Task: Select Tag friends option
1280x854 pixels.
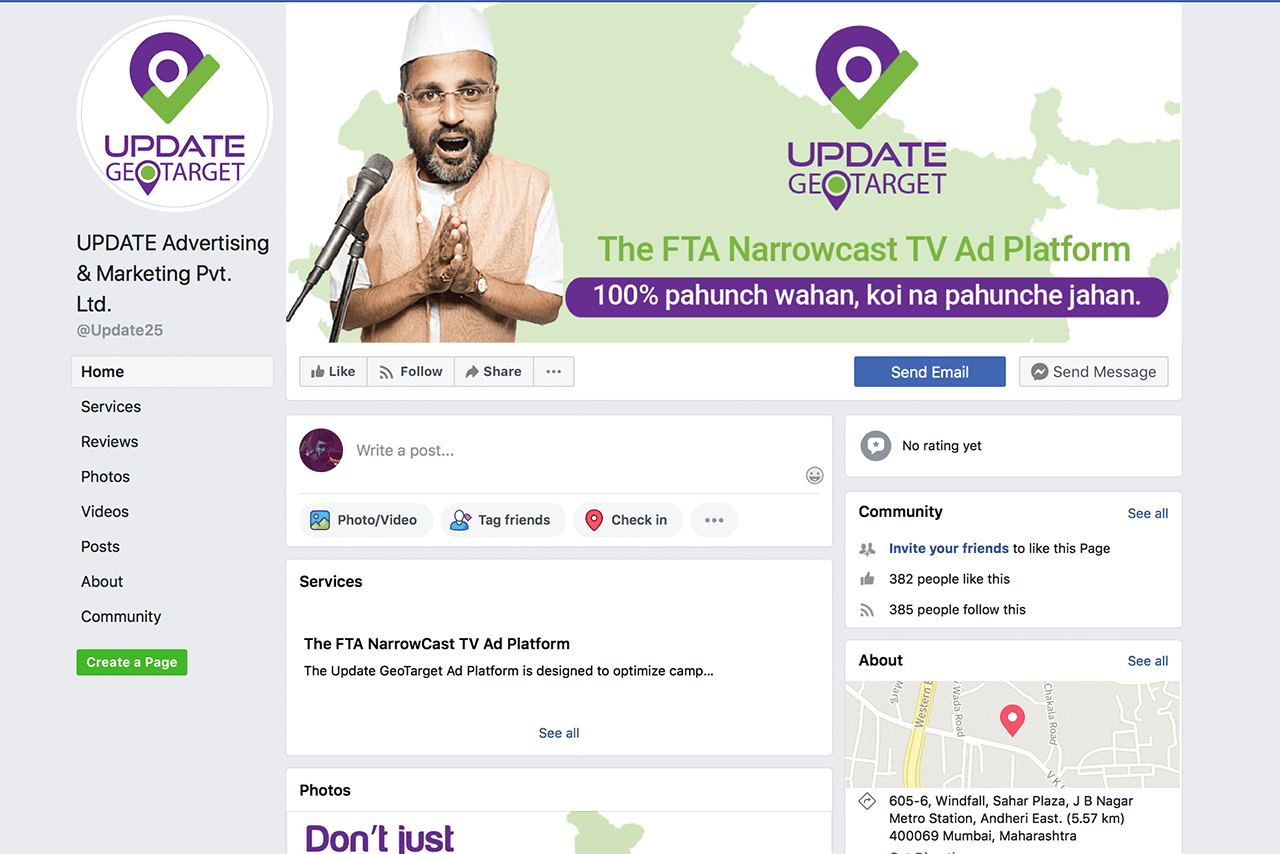Action: pos(503,520)
